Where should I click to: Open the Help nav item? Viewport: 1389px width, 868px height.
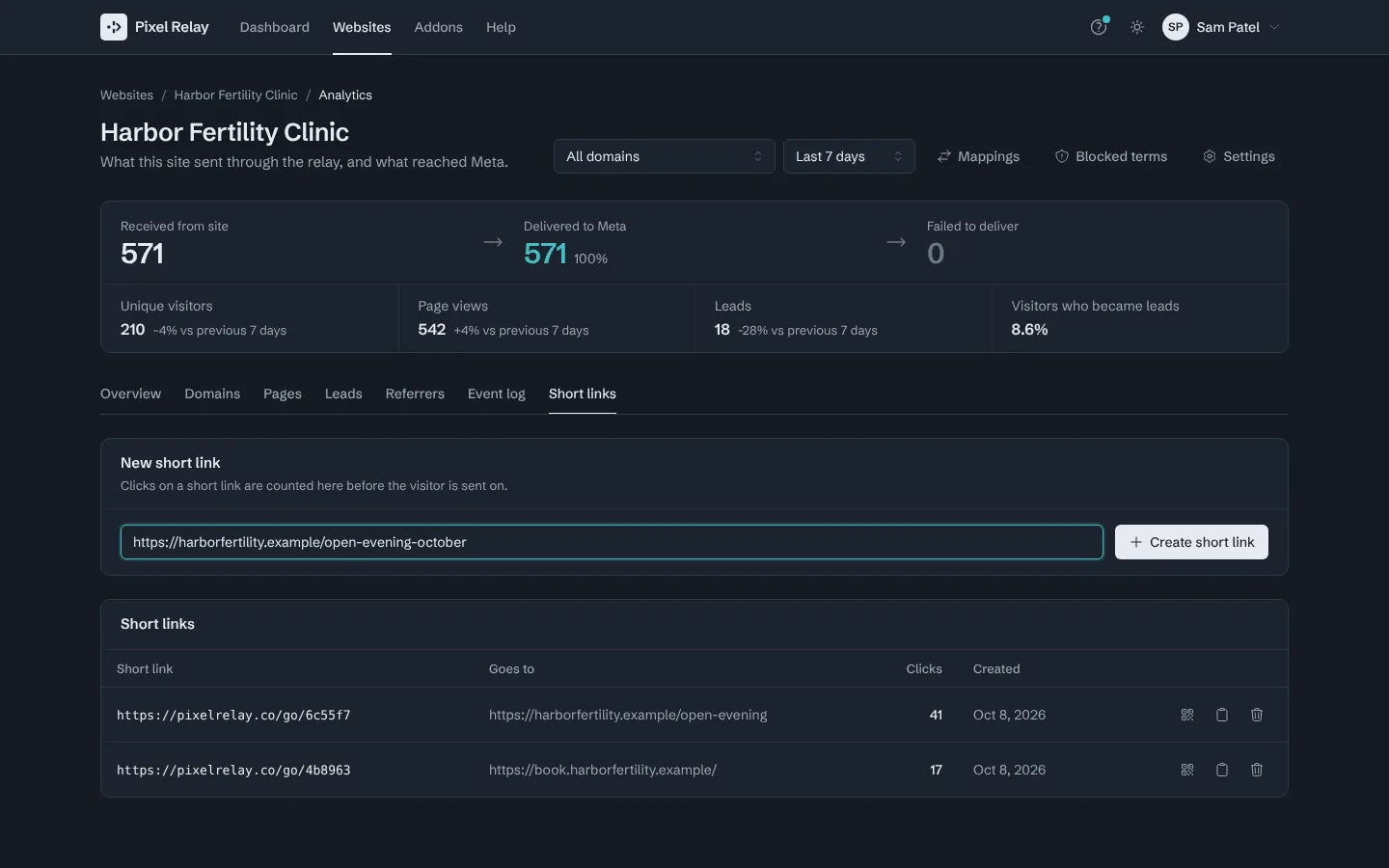click(501, 27)
